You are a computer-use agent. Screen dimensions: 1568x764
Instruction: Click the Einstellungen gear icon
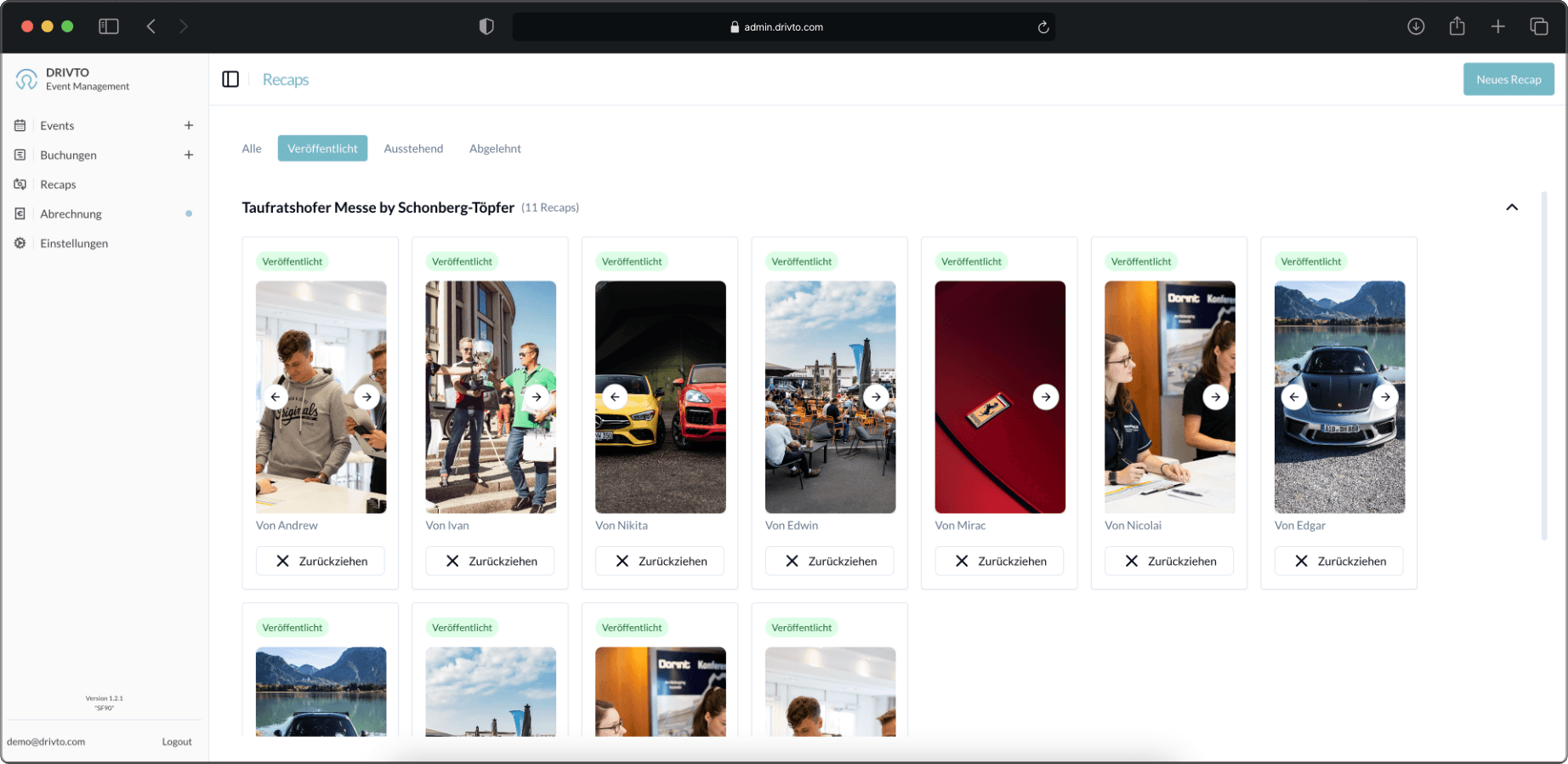tap(20, 243)
